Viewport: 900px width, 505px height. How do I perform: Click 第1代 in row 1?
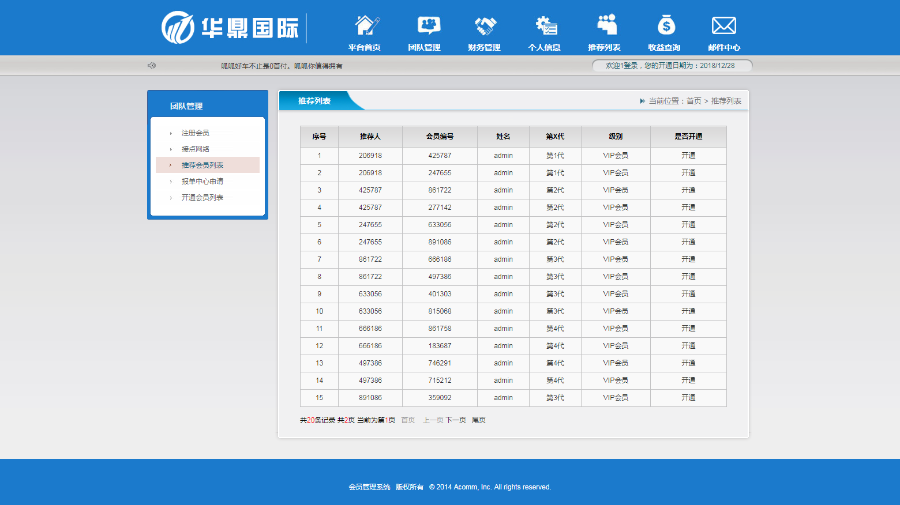tap(555, 156)
